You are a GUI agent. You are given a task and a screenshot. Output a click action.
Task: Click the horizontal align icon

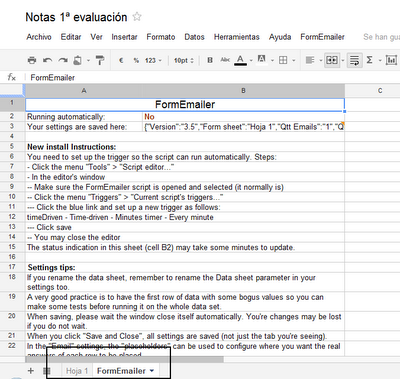pos(310,60)
